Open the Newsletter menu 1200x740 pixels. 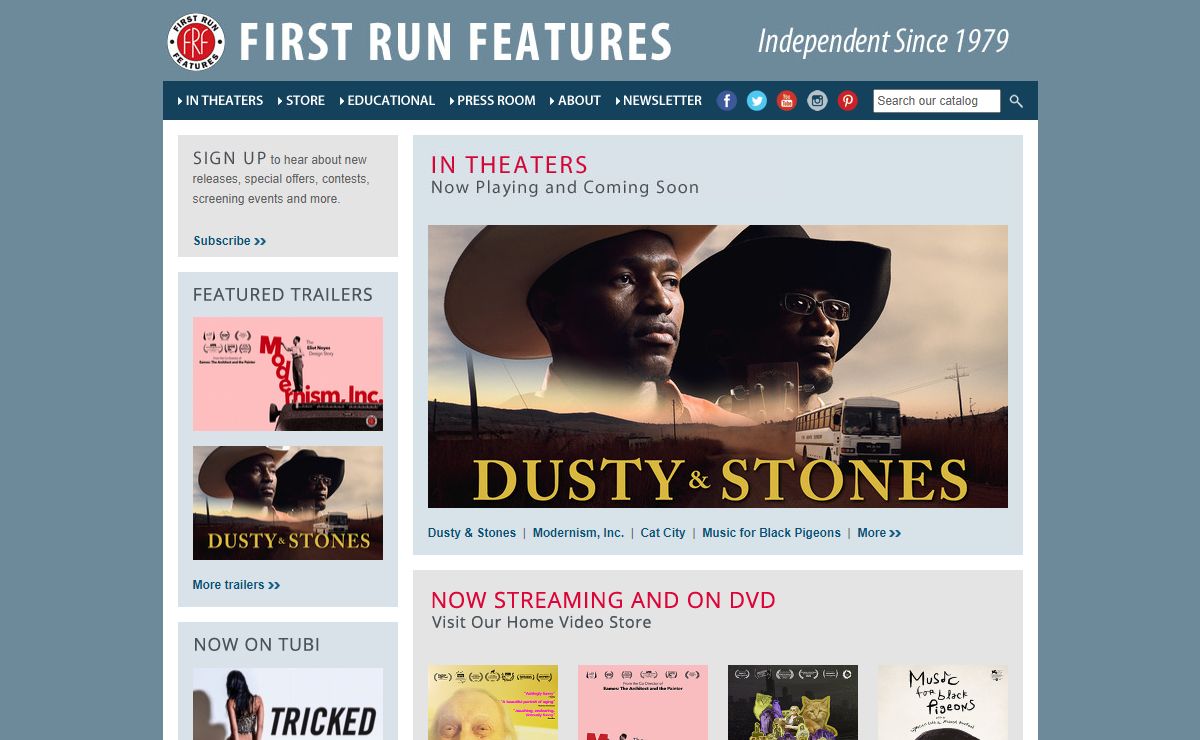coord(658,100)
